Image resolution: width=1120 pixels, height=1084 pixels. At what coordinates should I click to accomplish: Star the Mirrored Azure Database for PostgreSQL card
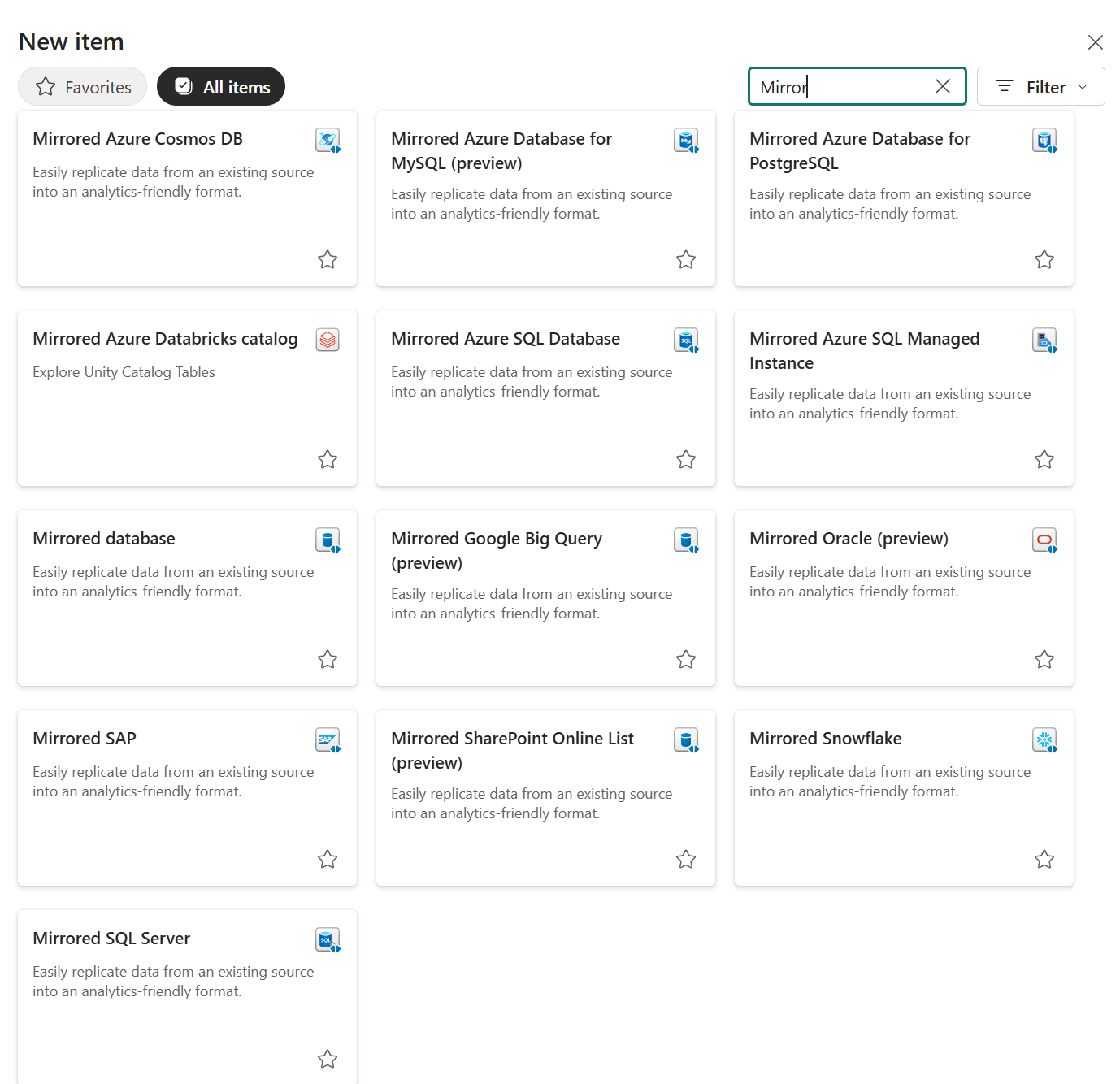point(1044,259)
